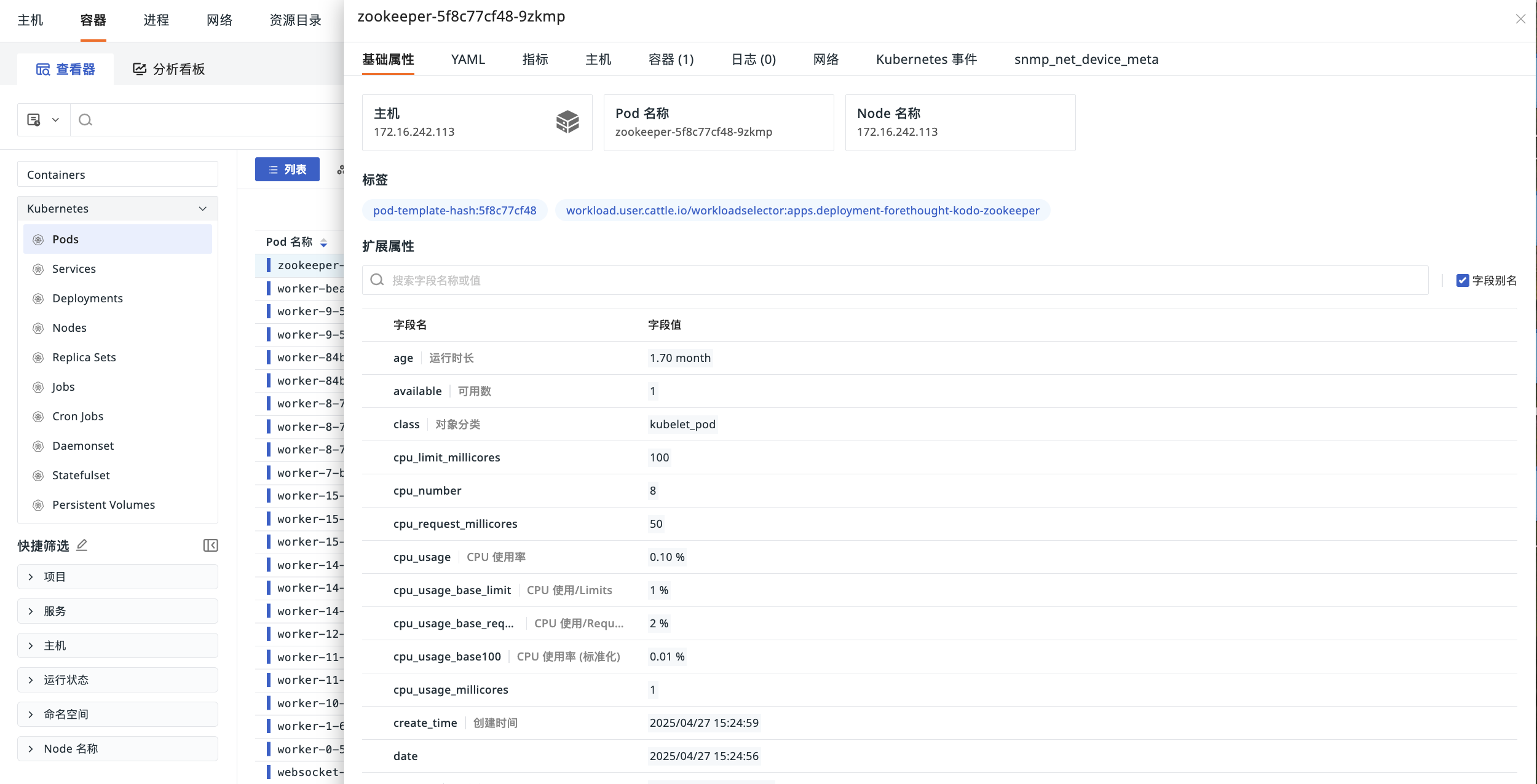This screenshot has height=784, width=1537.
Task: Click the 搜索字段名称或值 search field
Action: click(895, 280)
